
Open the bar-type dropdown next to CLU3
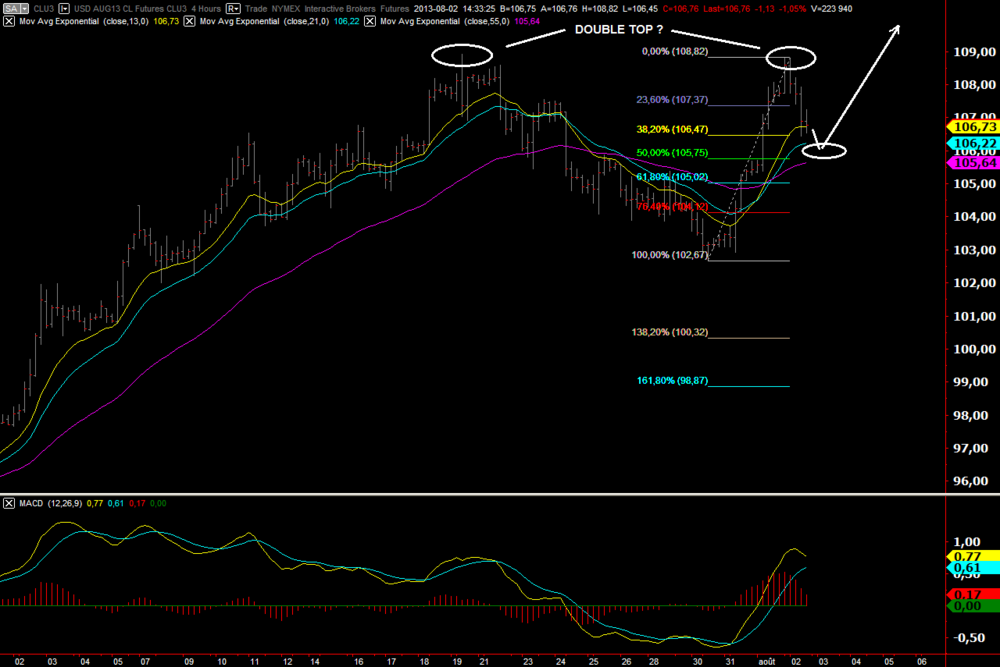(x=64, y=9)
